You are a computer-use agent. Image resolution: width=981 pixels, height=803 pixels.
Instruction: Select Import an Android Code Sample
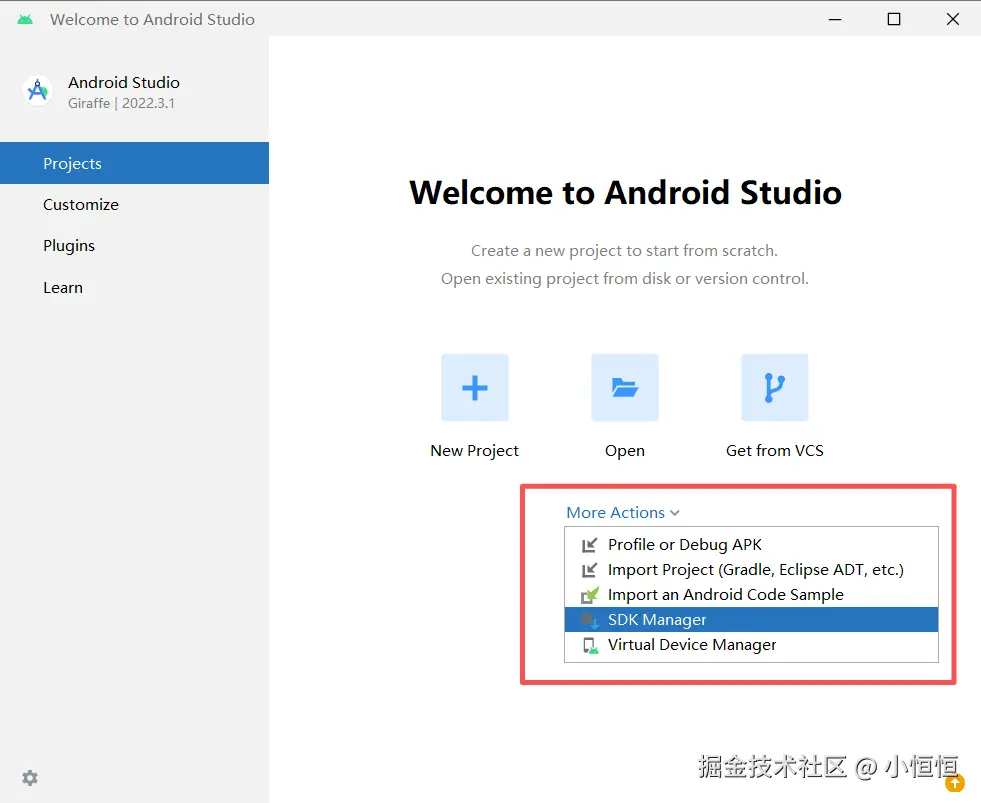pyautogui.click(x=751, y=595)
